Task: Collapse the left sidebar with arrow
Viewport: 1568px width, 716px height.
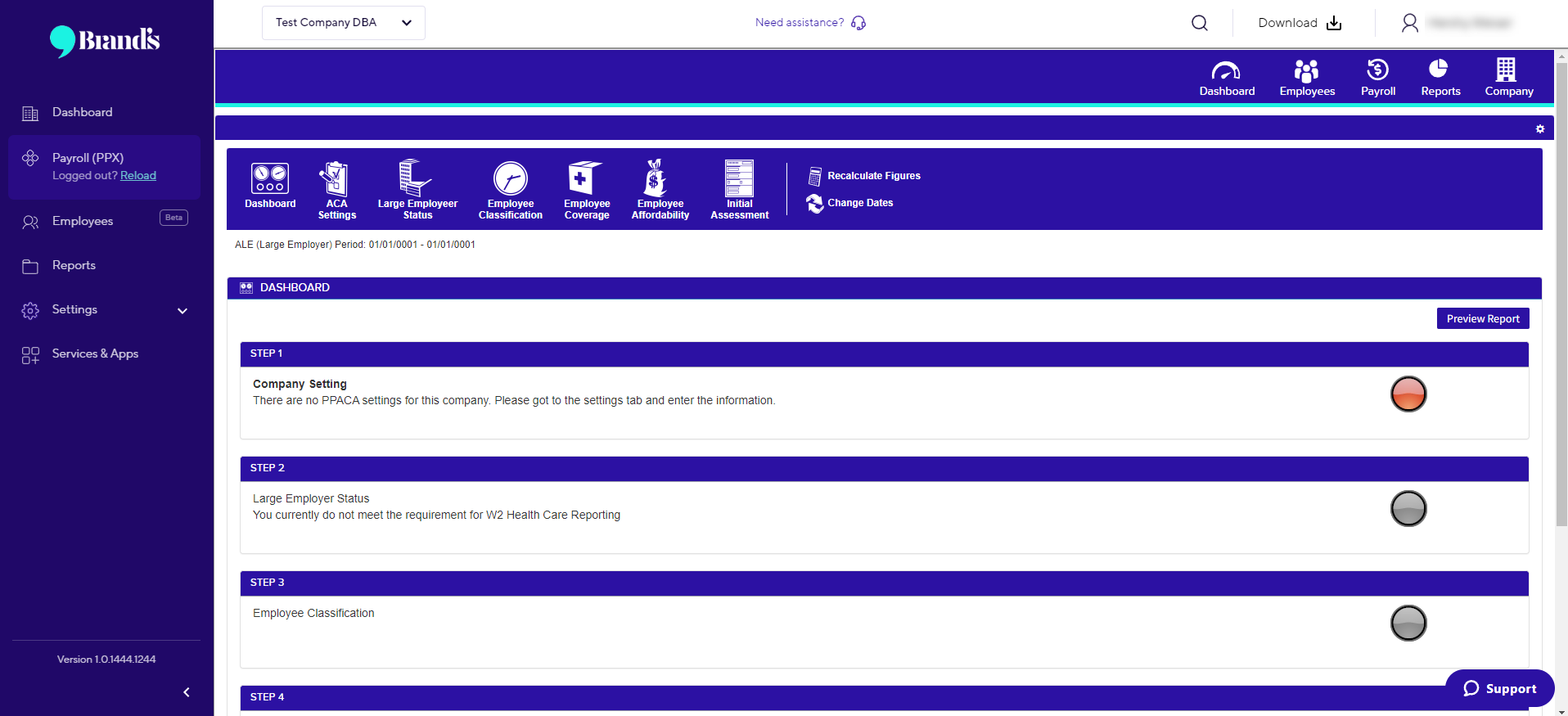Action: 187,692
